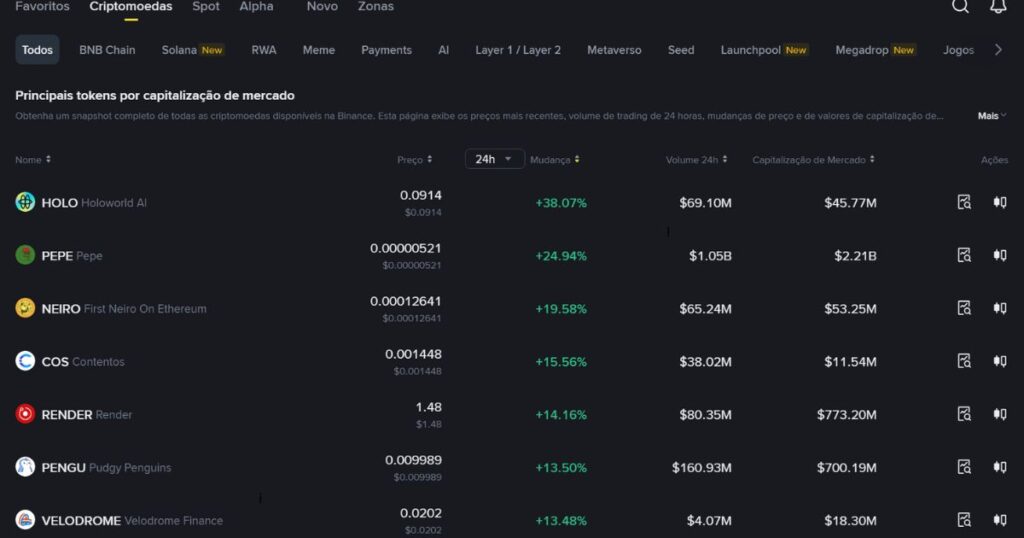Open the notifications bell icon
The width and height of the screenshot is (1024, 538).
tap(998, 7)
